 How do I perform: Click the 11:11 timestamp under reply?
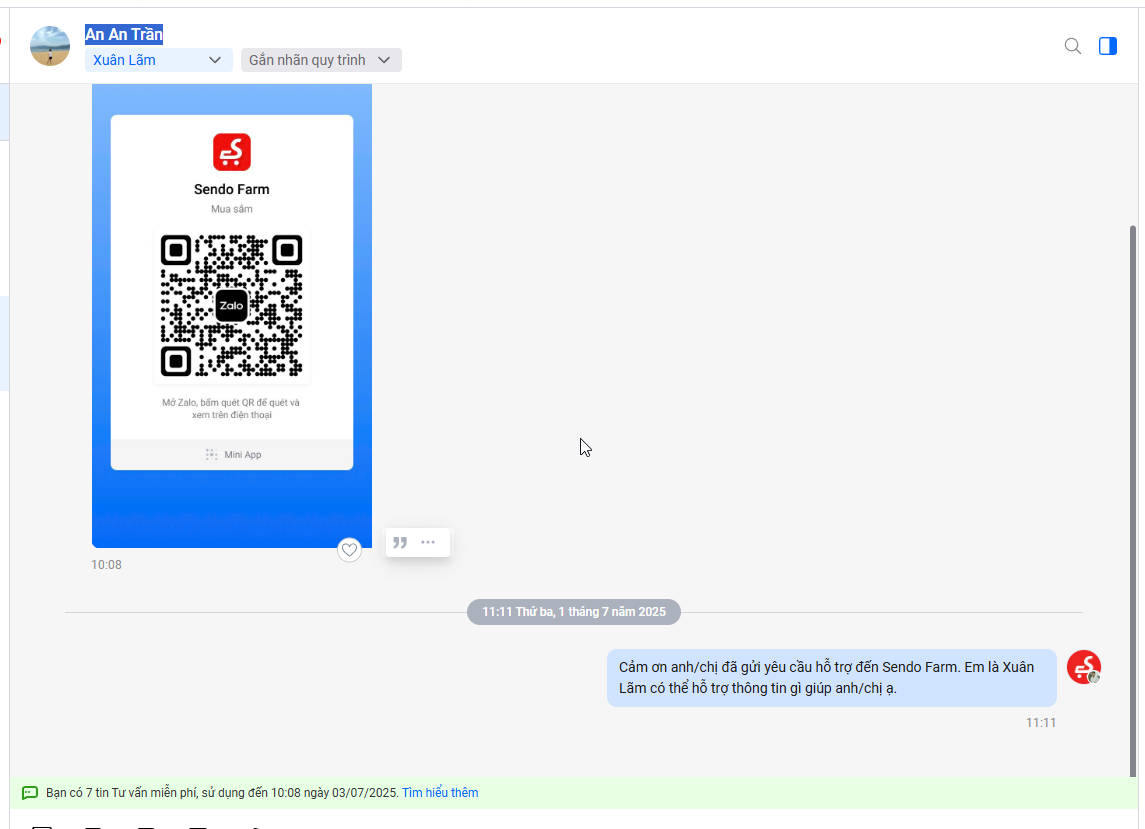pyautogui.click(x=1041, y=722)
